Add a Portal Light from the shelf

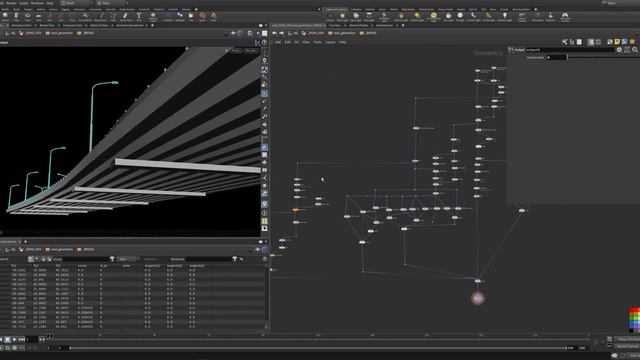coord(488,17)
